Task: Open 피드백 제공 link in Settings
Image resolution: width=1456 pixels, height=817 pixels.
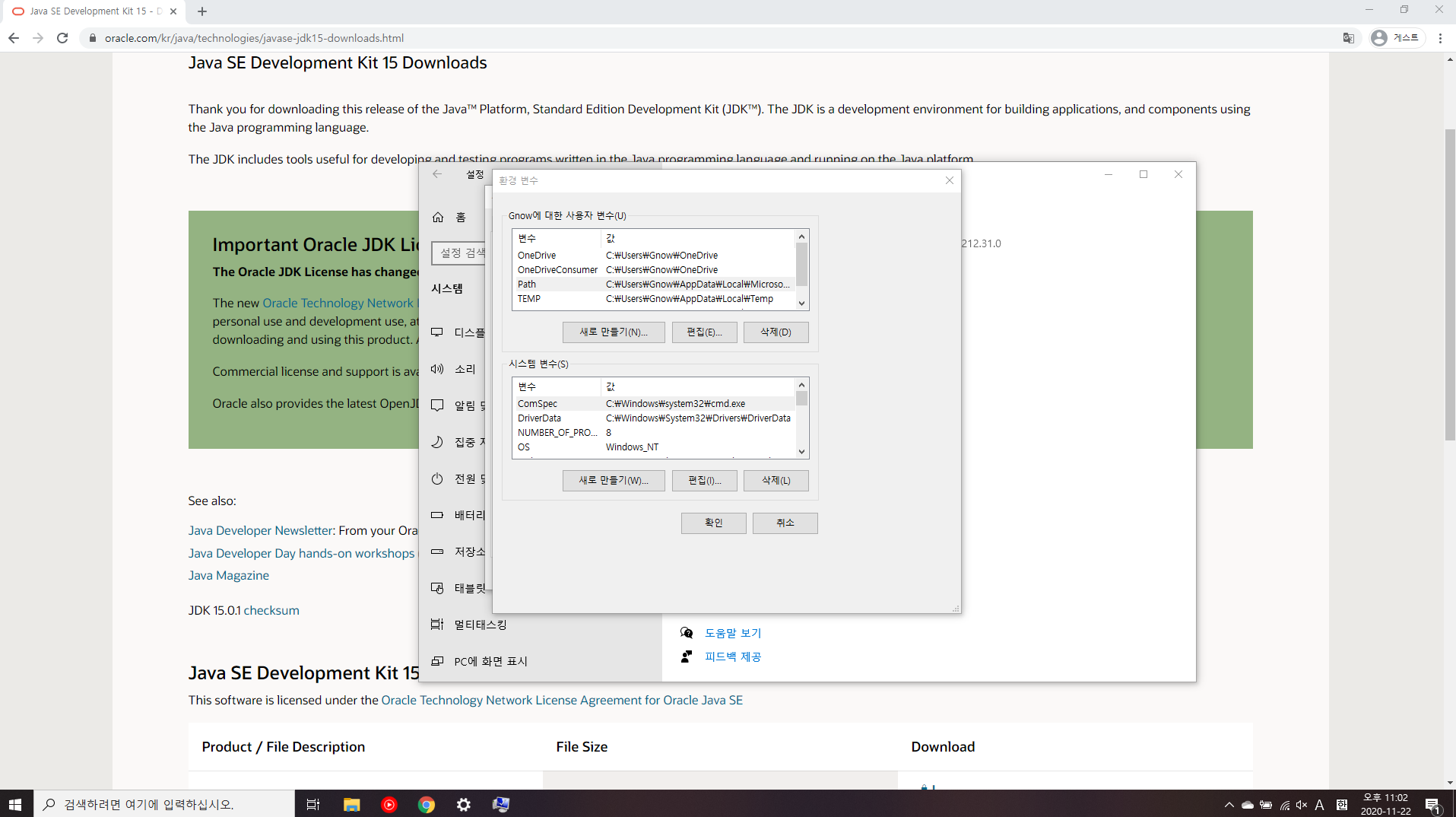Action: 733,656
